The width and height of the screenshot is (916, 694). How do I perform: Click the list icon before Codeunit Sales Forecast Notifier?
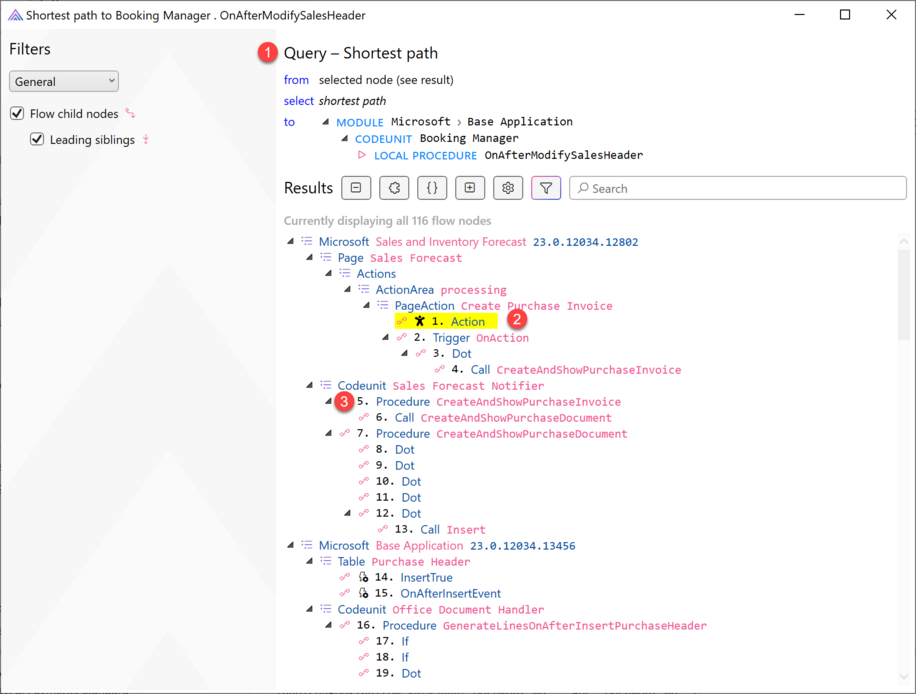[x=325, y=385]
